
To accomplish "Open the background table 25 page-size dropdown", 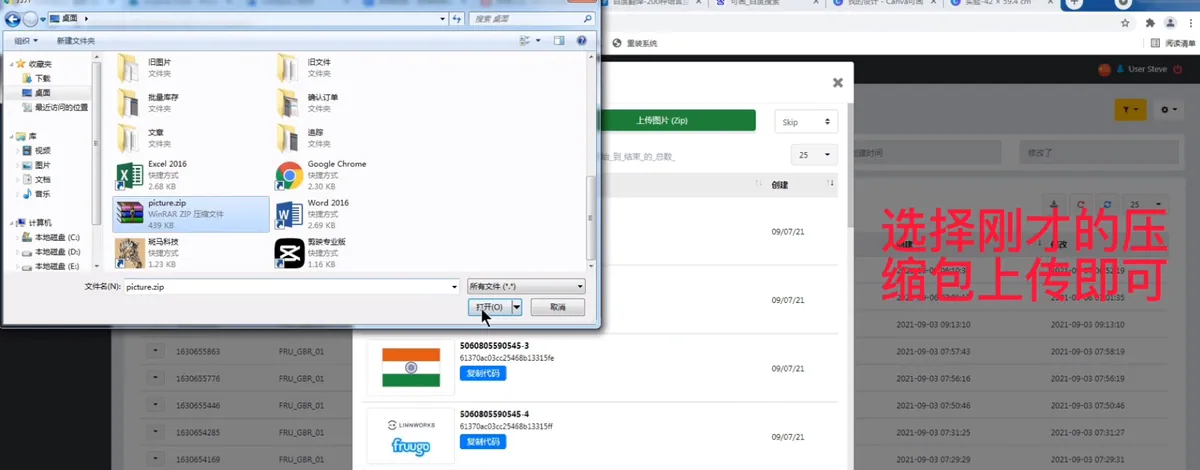I will [x=1144, y=203].
